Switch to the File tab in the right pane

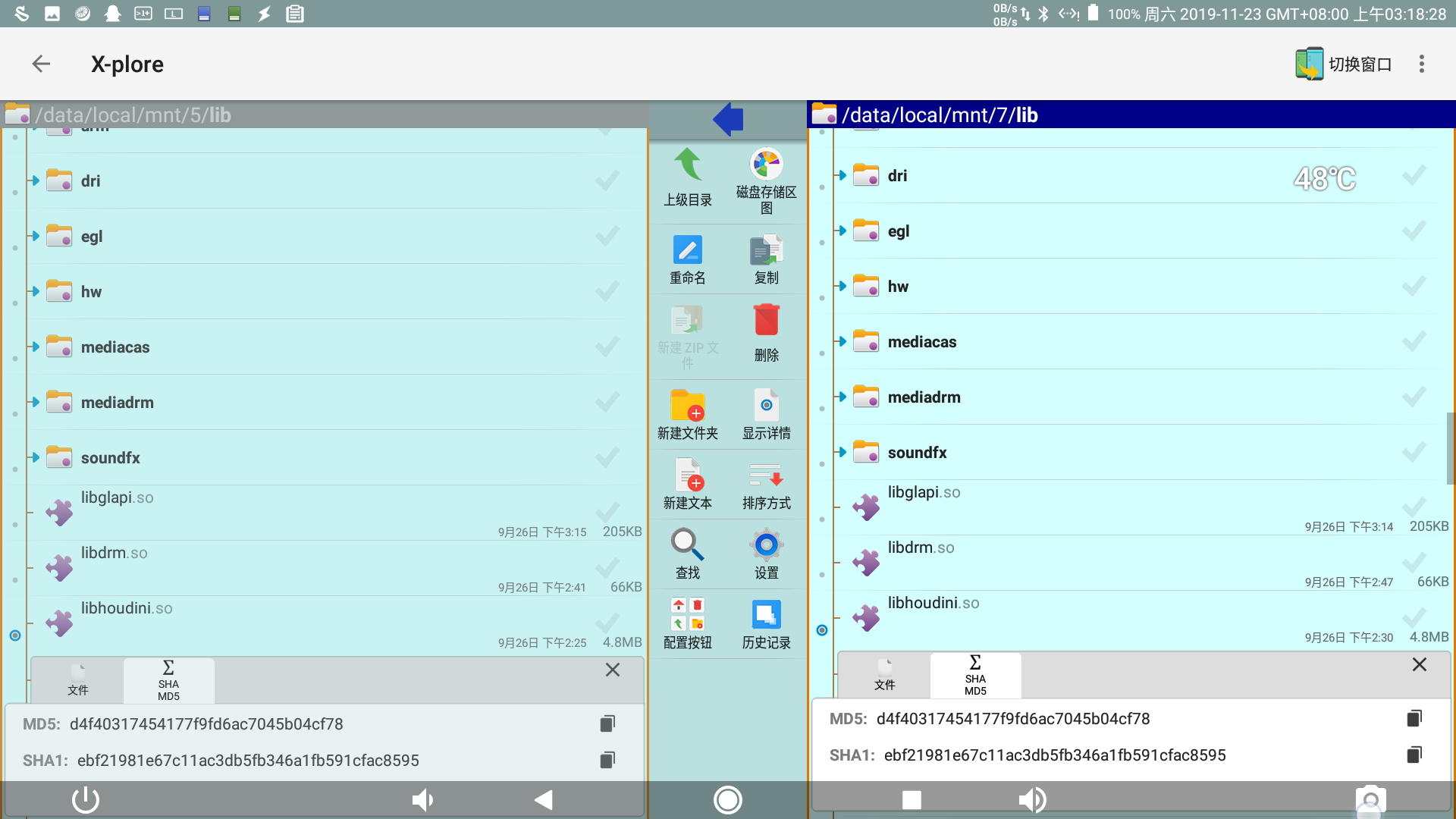(884, 675)
